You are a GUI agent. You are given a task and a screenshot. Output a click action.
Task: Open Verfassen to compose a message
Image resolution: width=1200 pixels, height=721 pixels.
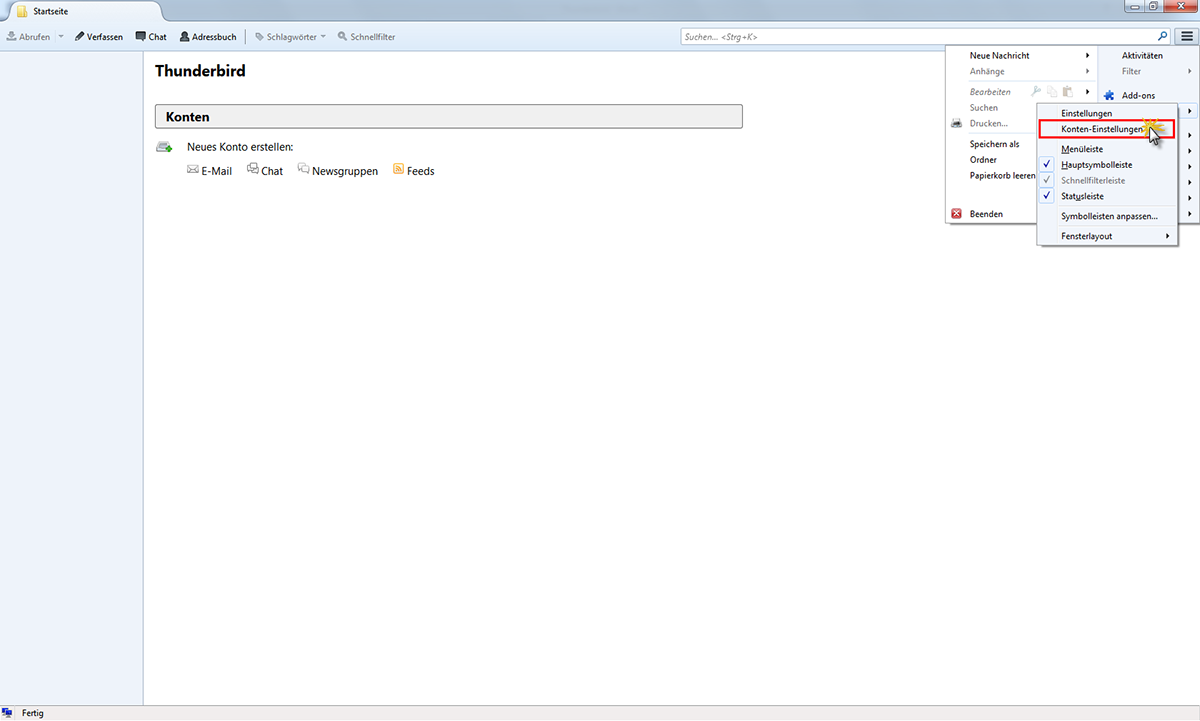[x=98, y=37]
